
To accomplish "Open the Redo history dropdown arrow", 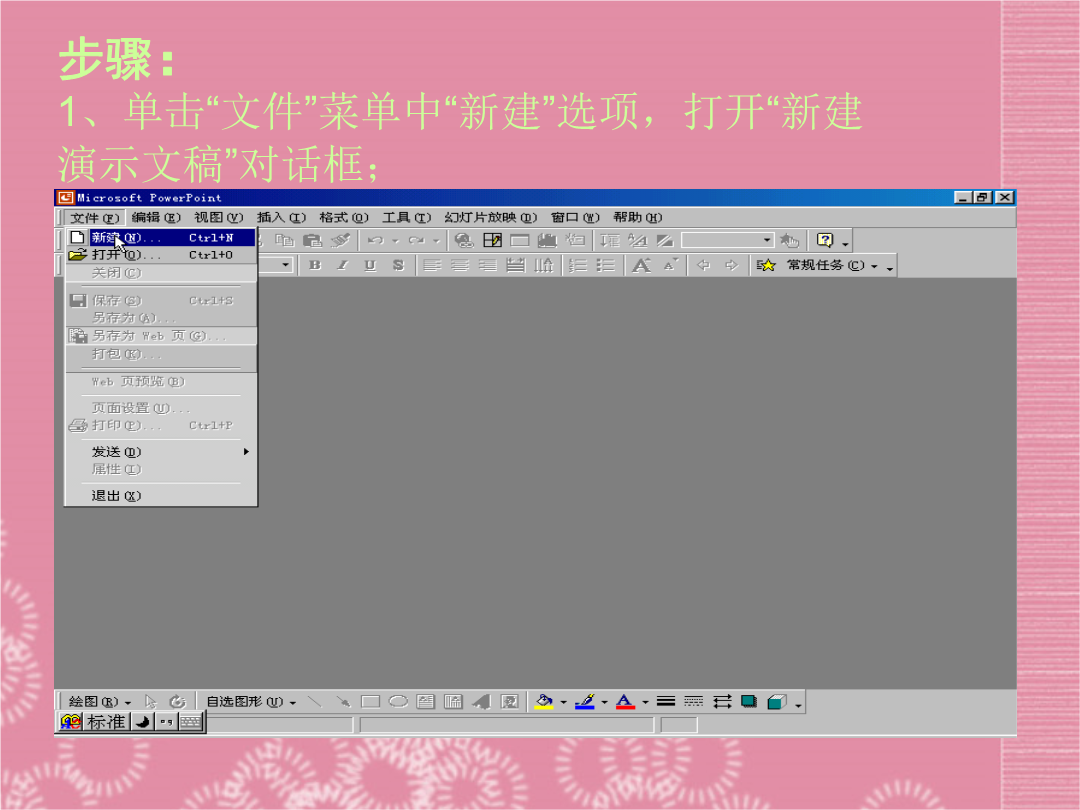I will tap(436, 240).
